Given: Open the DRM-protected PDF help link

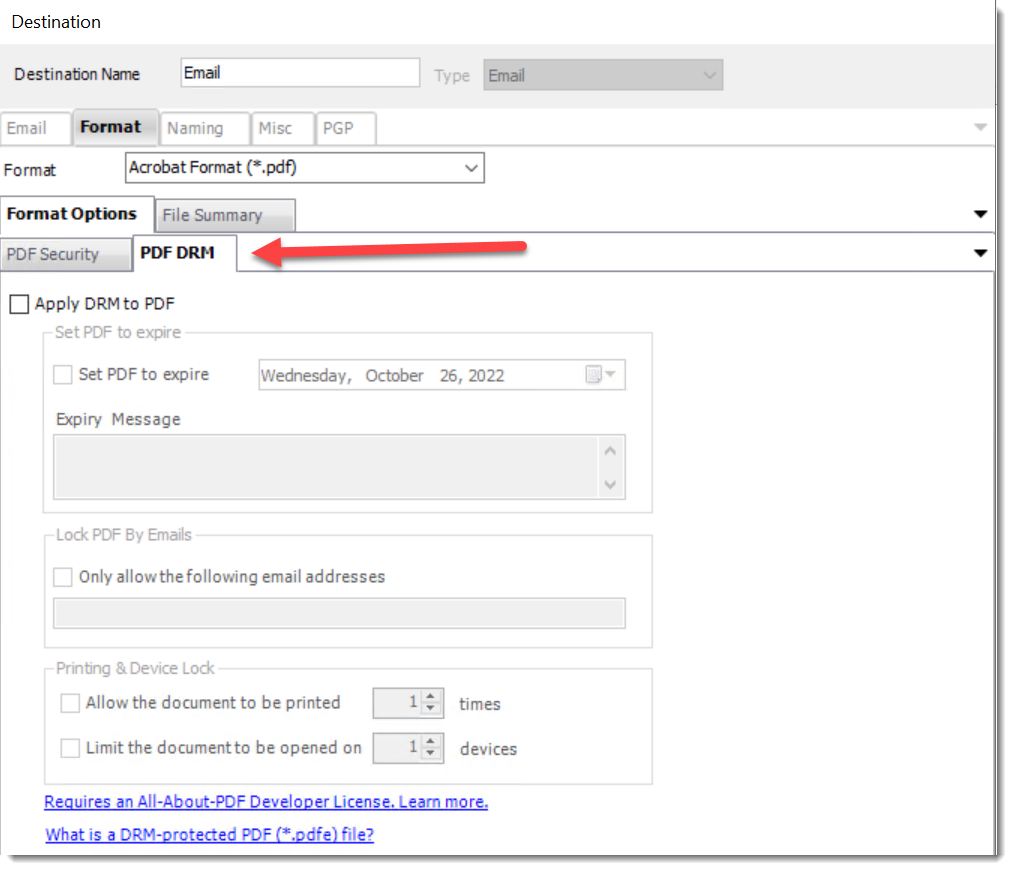Looking at the screenshot, I should click(x=209, y=834).
